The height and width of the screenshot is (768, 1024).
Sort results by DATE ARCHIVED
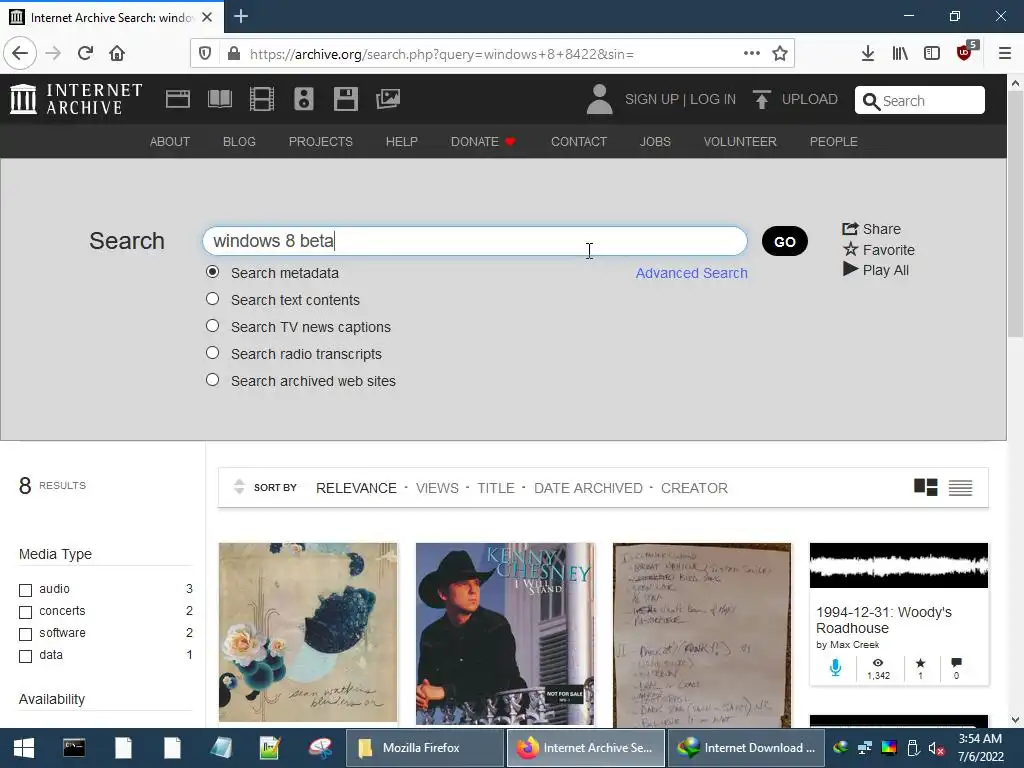(x=588, y=488)
